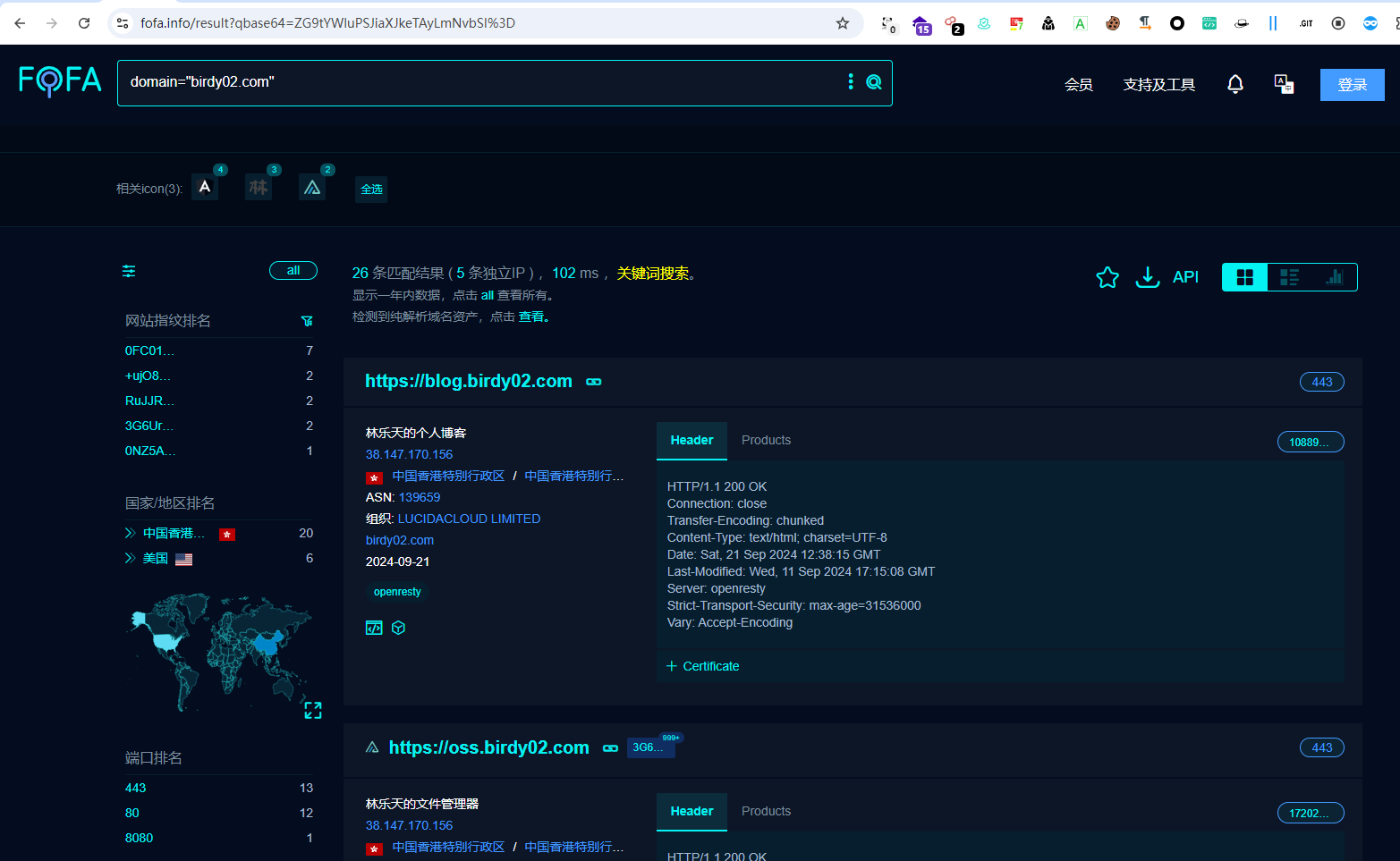Open the Products tab of blog result
Viewport: 1400px width, 861px height.
coord(766,441)
